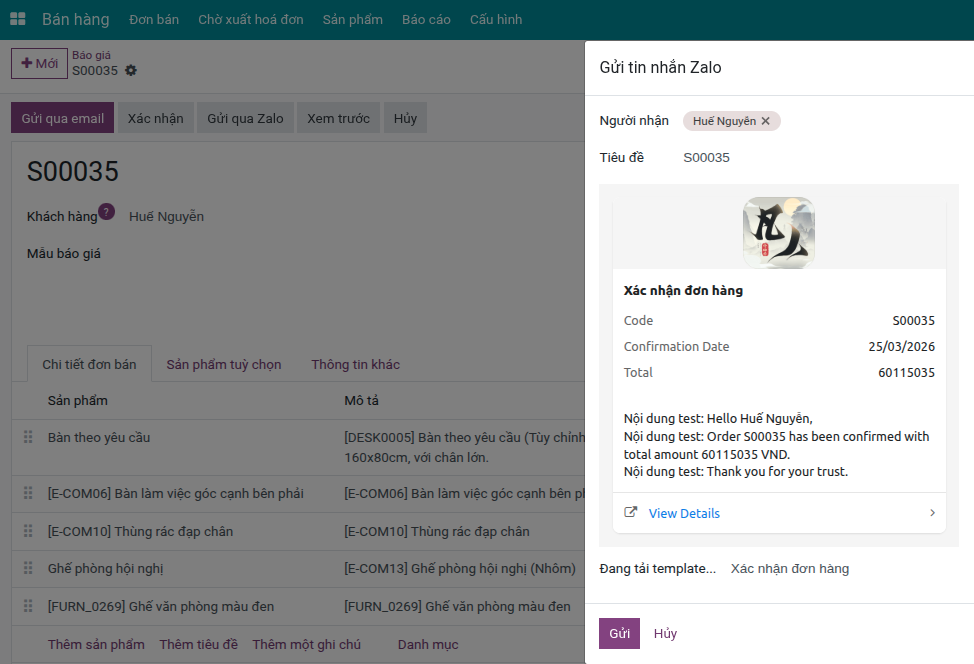Click the Hủy button in quotation toolbar

(x=405, y=118)
